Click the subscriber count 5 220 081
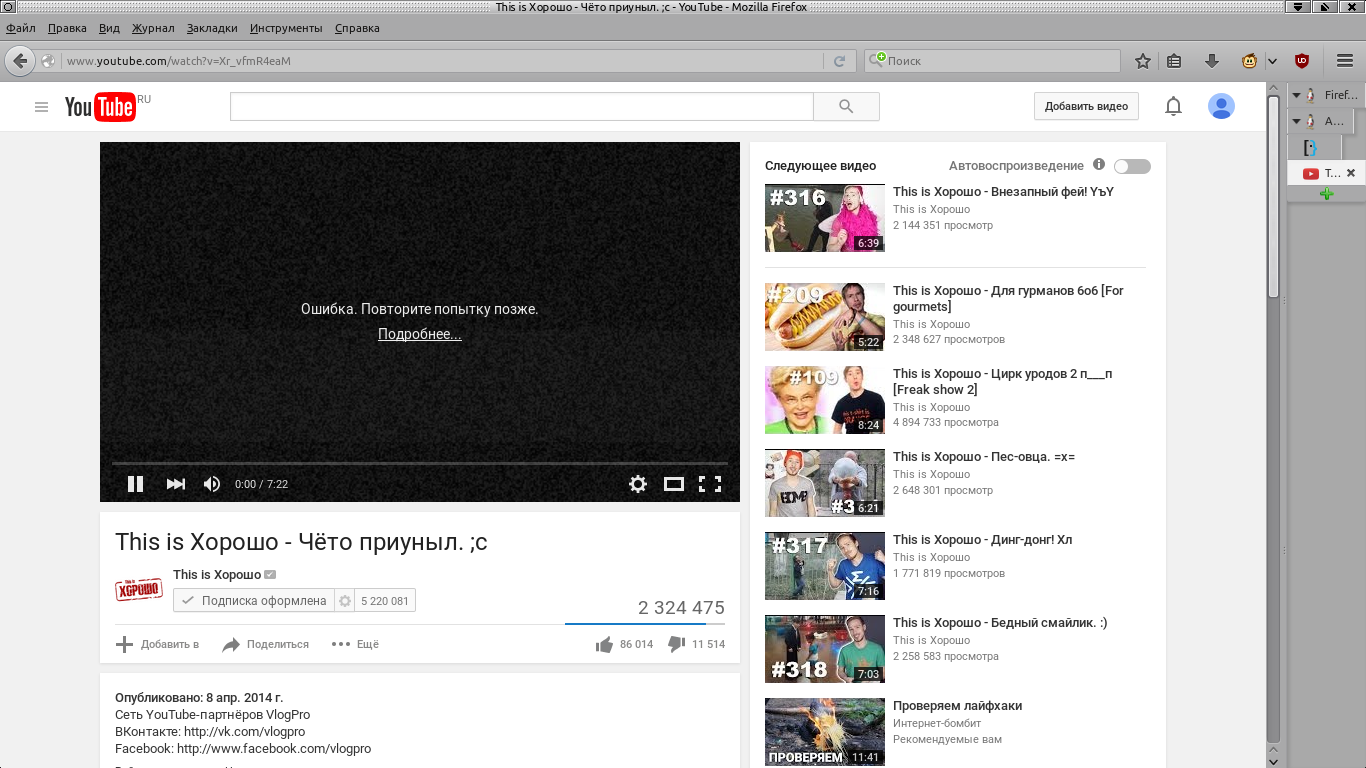 (x=385, y=601)
